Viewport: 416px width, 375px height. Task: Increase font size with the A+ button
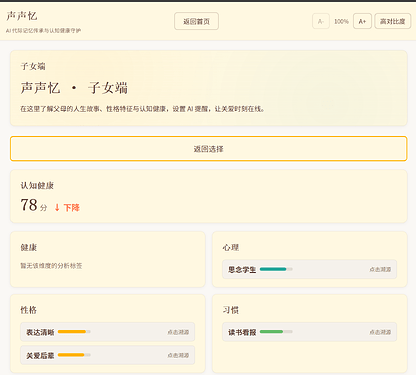click(362, 21)
